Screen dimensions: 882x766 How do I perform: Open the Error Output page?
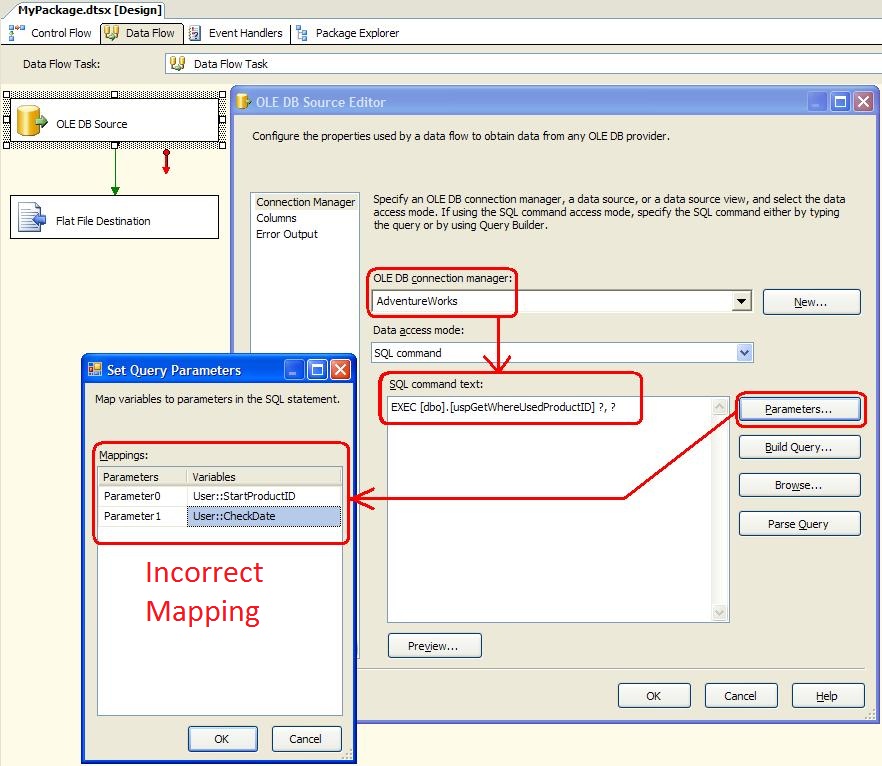(287, 234)
